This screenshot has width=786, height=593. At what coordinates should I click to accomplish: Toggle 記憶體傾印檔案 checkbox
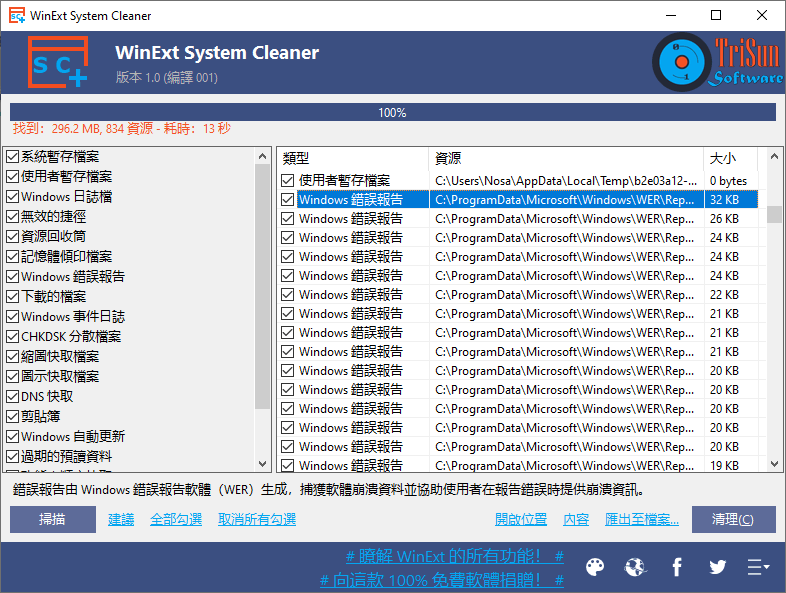(13, 257)
